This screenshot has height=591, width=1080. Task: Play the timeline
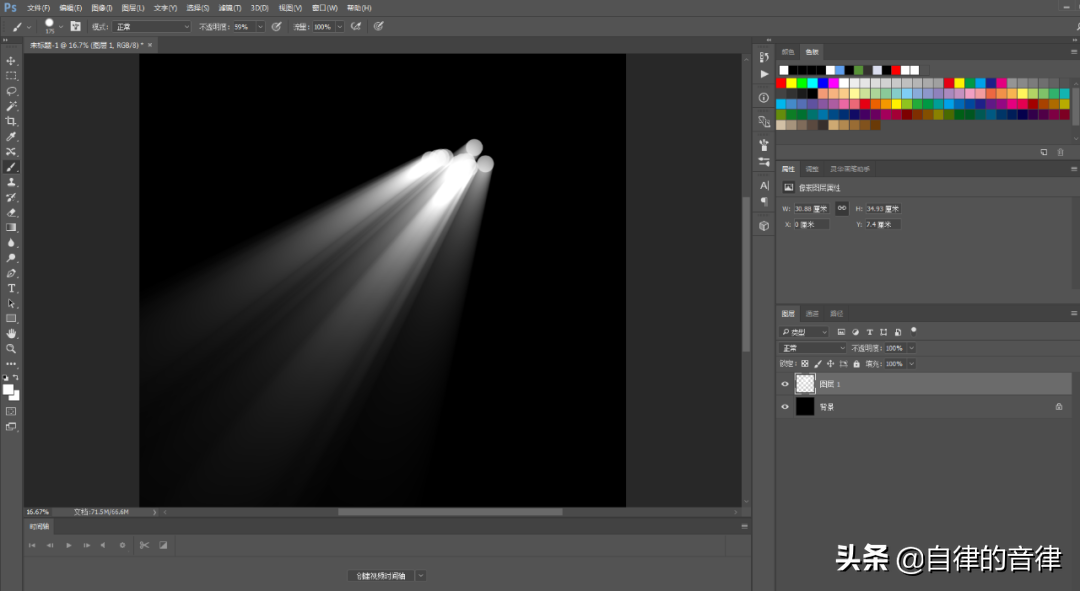click(68, 545)
